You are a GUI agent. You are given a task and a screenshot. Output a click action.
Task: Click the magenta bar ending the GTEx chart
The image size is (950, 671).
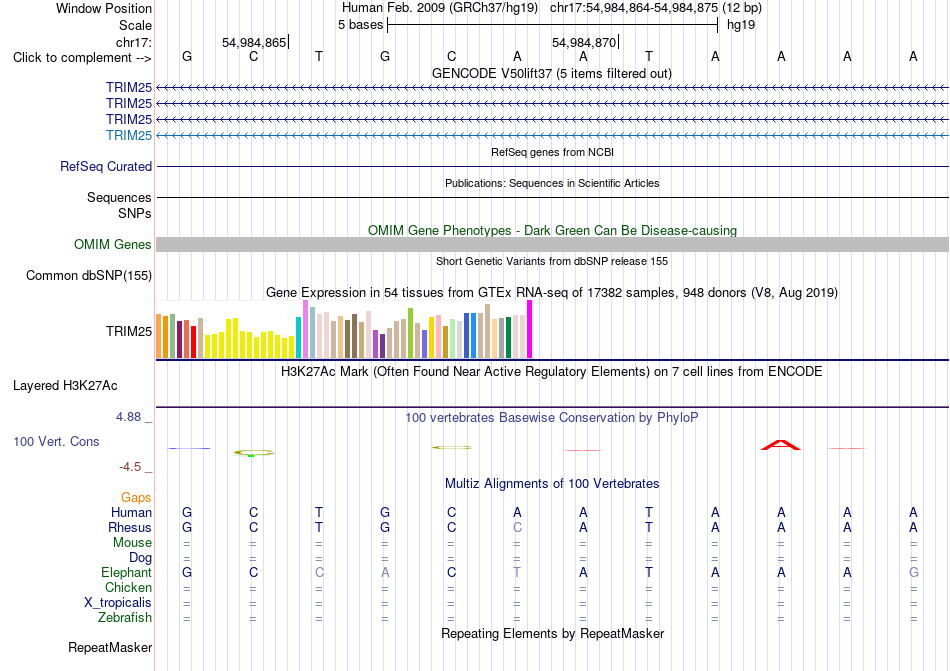(530, 329)
